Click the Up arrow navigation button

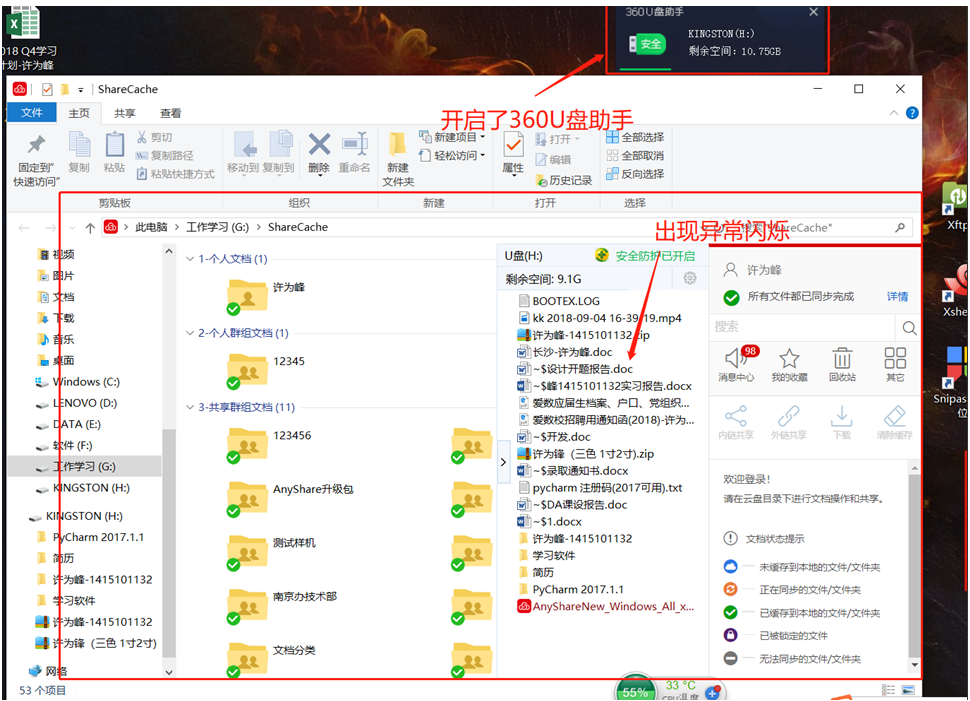click(x=90, y=228)
